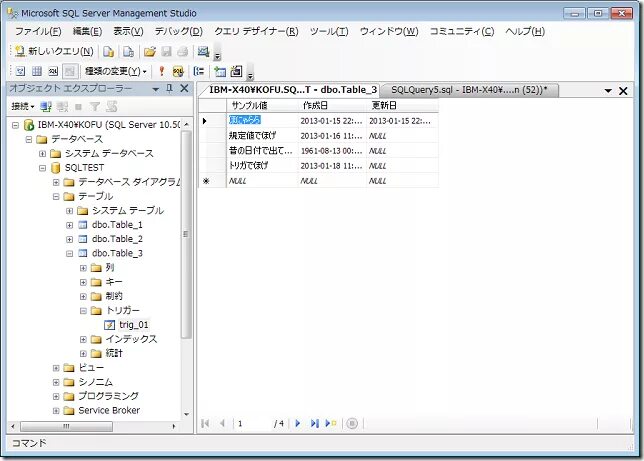
Task: Run Execute SQL red exclamation icon
Action: pyautogui.click(x=162, y=71)
